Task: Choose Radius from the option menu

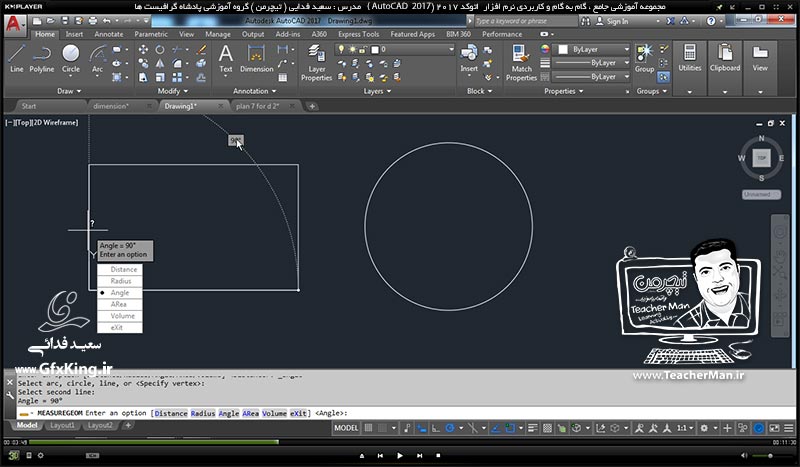Action: (x=119, y=281)
